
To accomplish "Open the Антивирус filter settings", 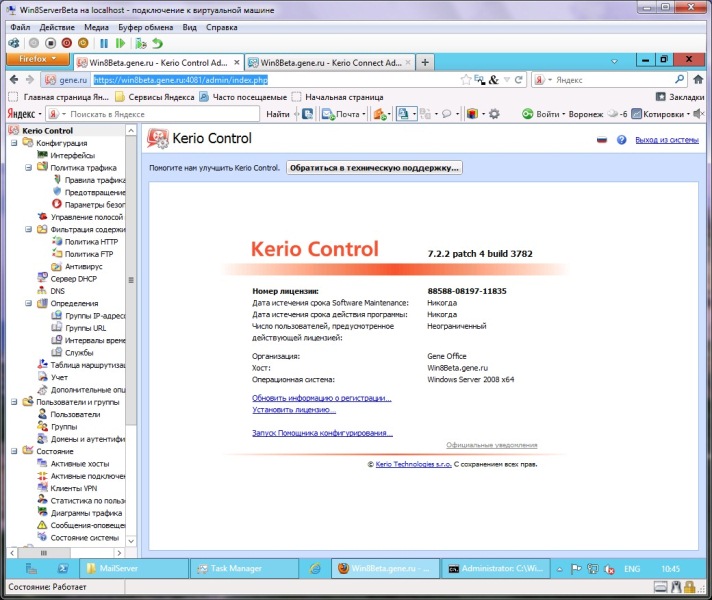I will pos(83,267).
